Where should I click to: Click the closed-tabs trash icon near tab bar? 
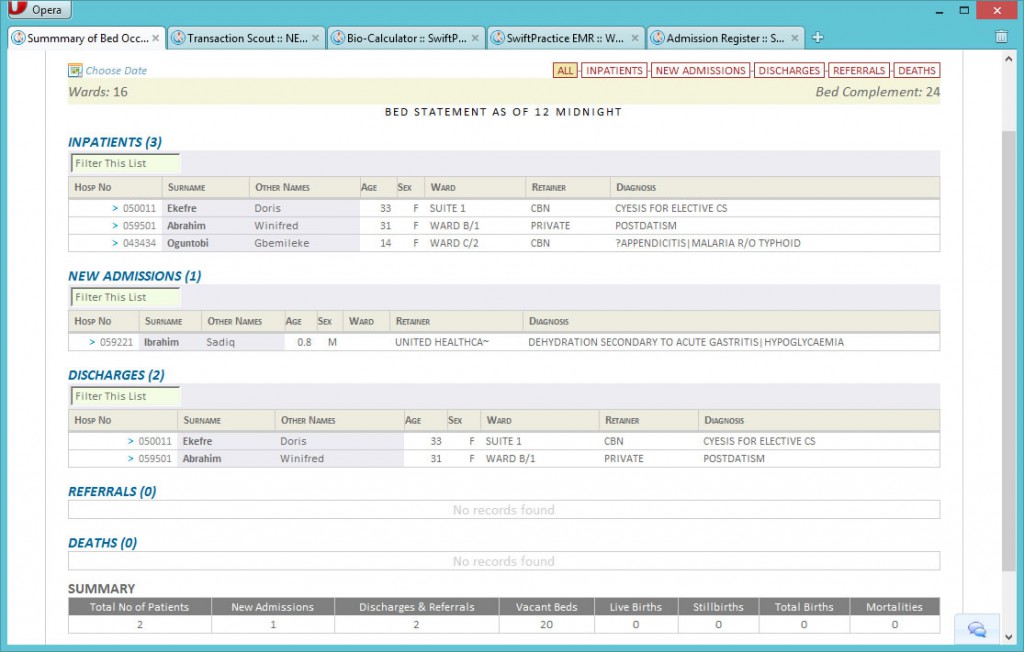coord(1001,35)
